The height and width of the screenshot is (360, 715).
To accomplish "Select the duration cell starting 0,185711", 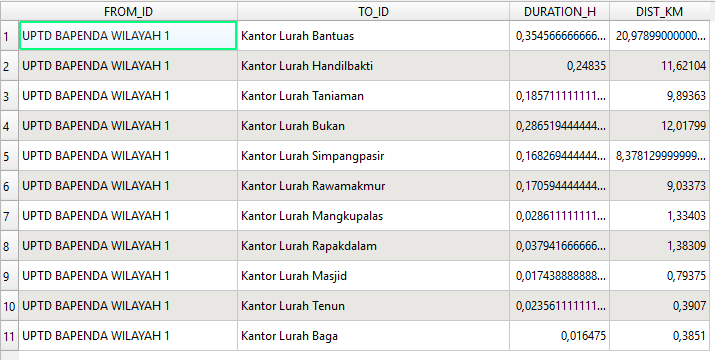I will pyautogui.click(x=560, y=96).
